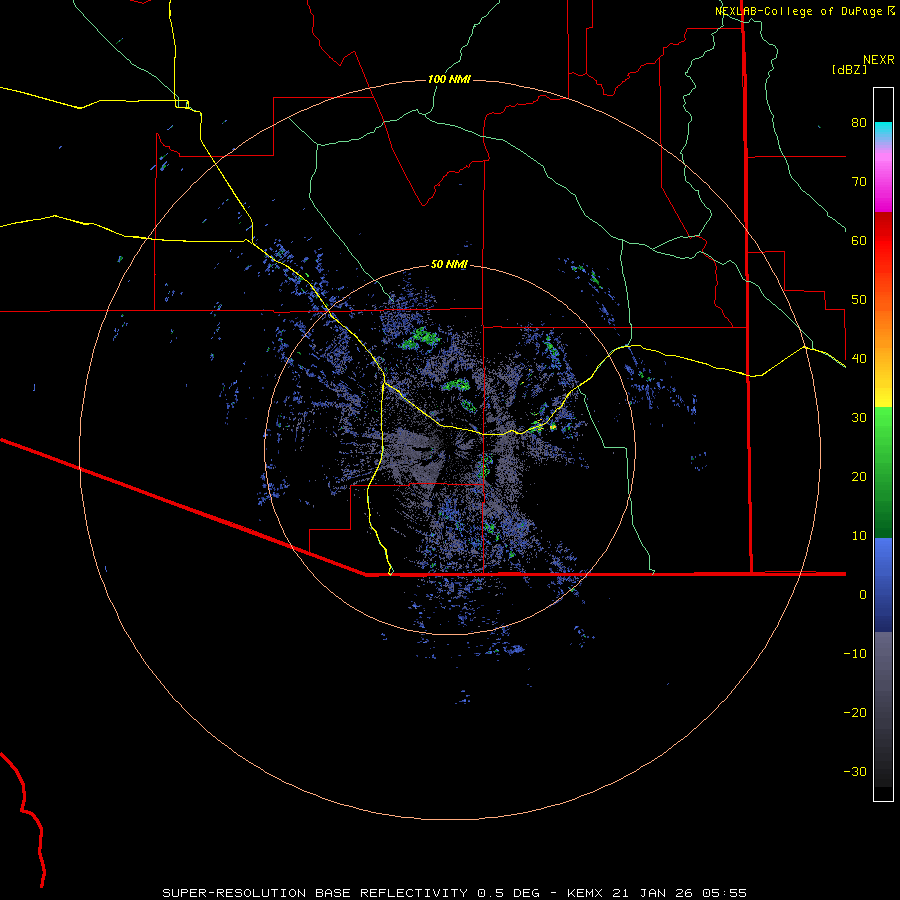Click the 0 value on dBZ scale
This screenshot has width=900, height=900.
[863, 595]
